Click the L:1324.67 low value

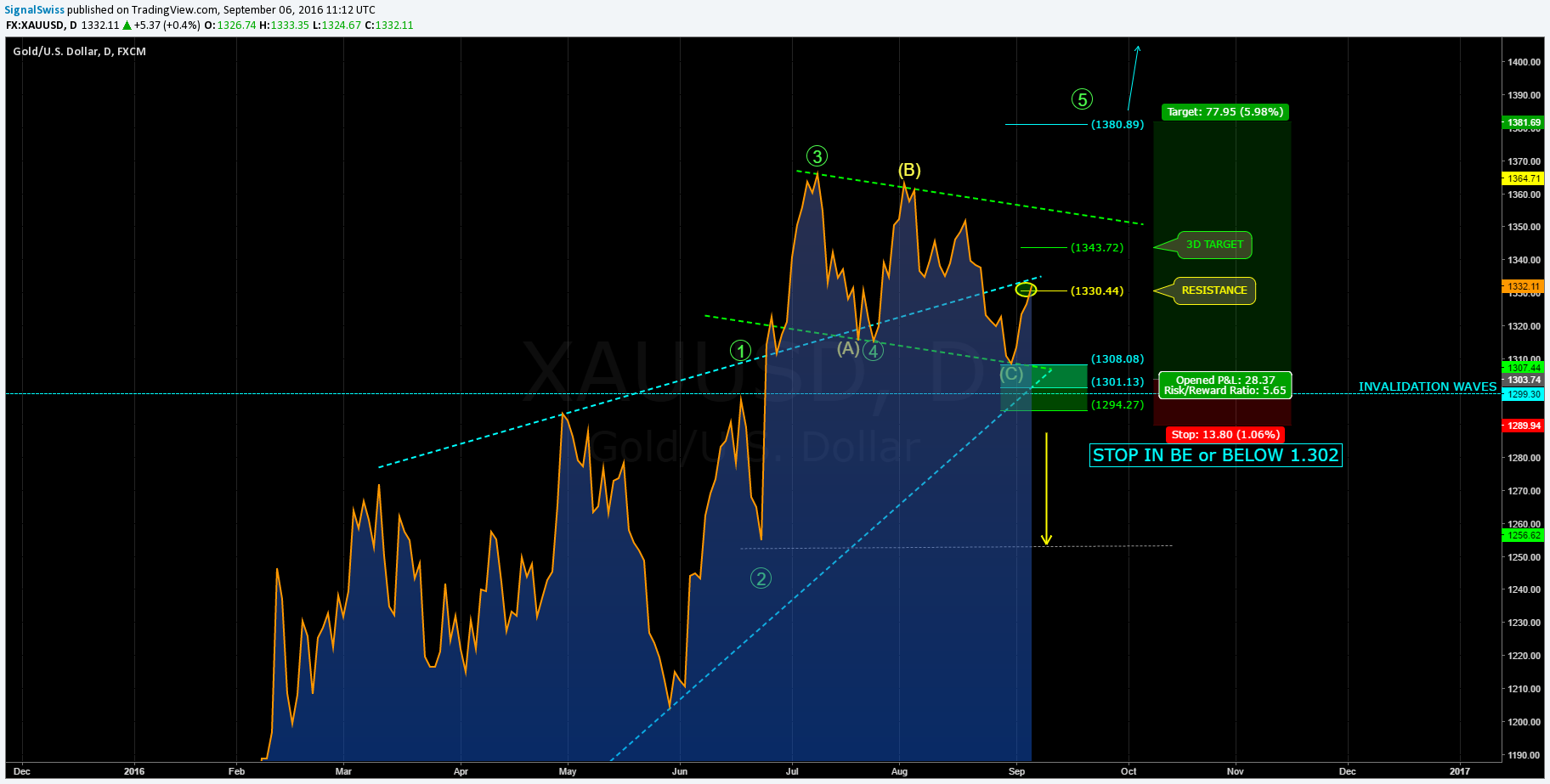(337, 25)
